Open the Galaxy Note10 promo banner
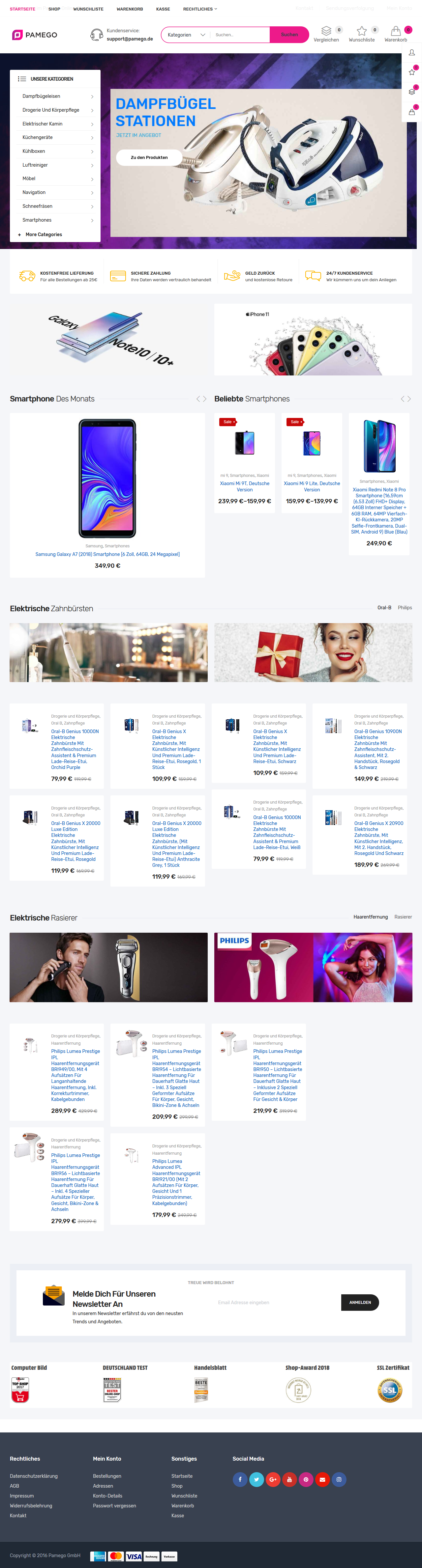Screen dimensions: 422x1568 pyautogui.click(x=109, y=340)
